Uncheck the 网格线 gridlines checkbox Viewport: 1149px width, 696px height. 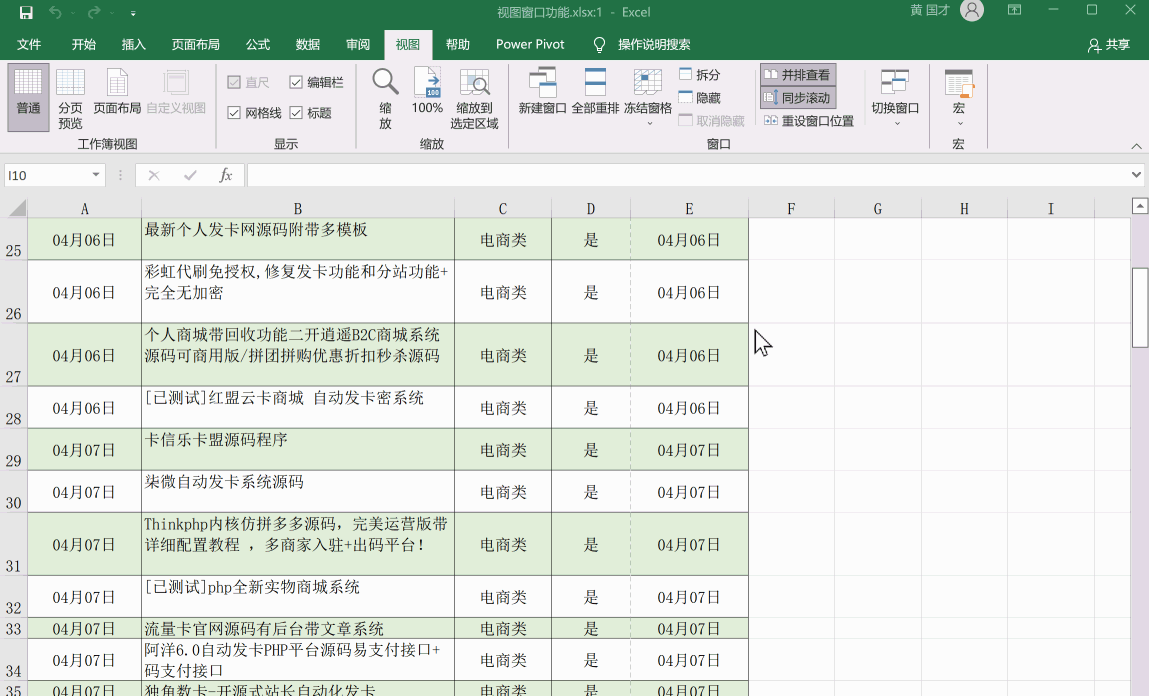click(x=235, y=113)
